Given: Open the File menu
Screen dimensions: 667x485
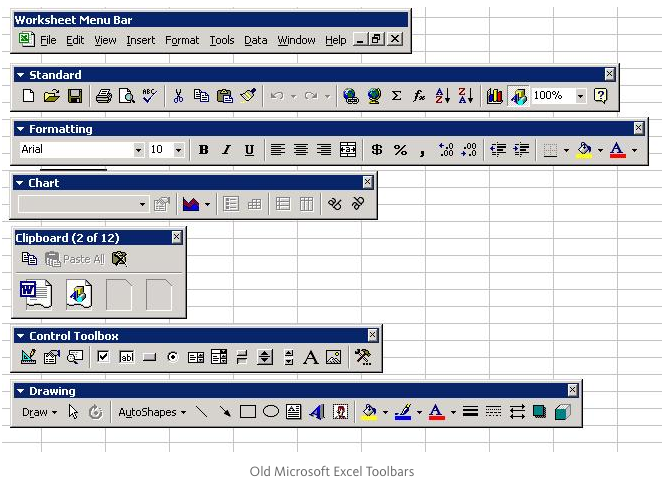Looking at the screenshot, I should tap(48, 40).
